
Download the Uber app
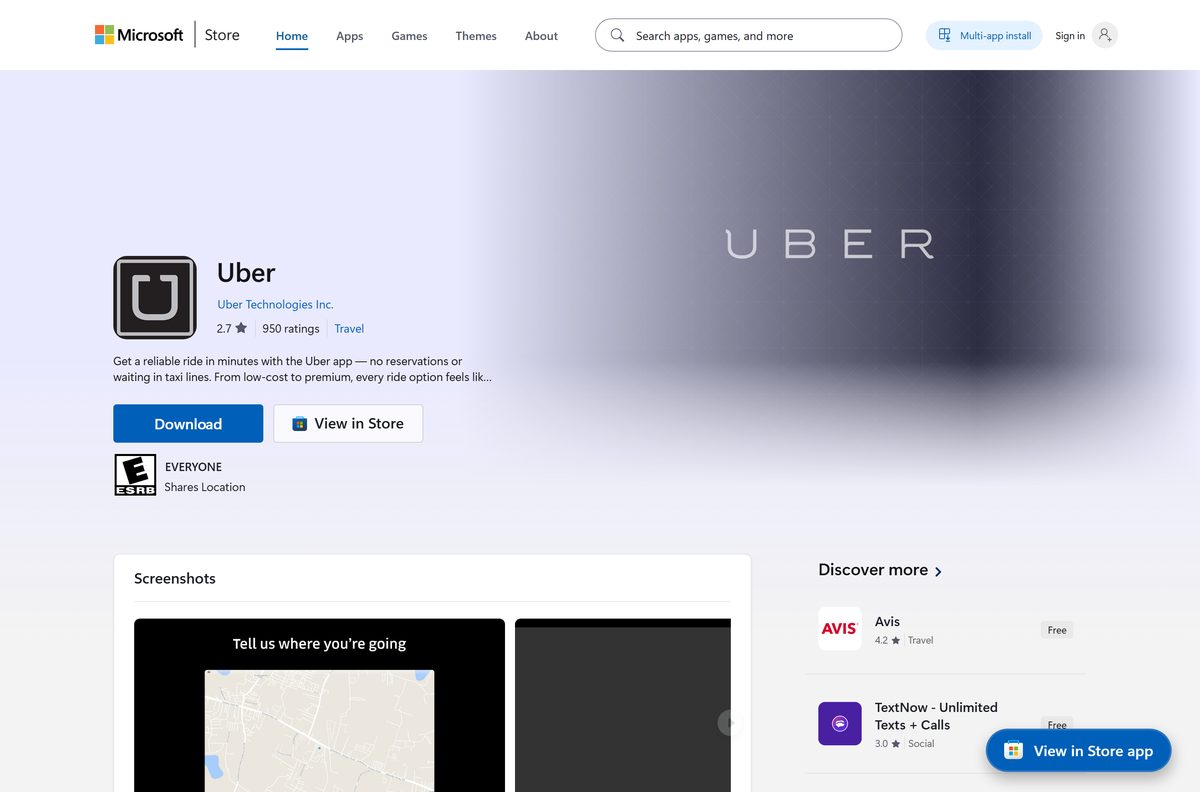(188, 423)
